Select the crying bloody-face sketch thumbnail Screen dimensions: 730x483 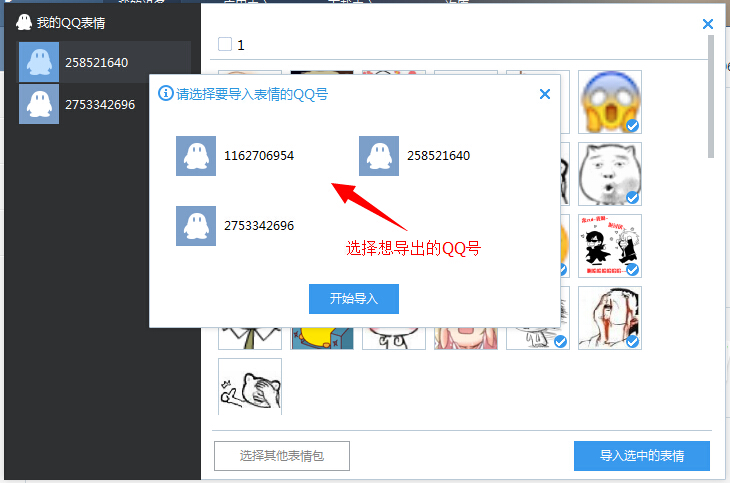click(610, 318)
